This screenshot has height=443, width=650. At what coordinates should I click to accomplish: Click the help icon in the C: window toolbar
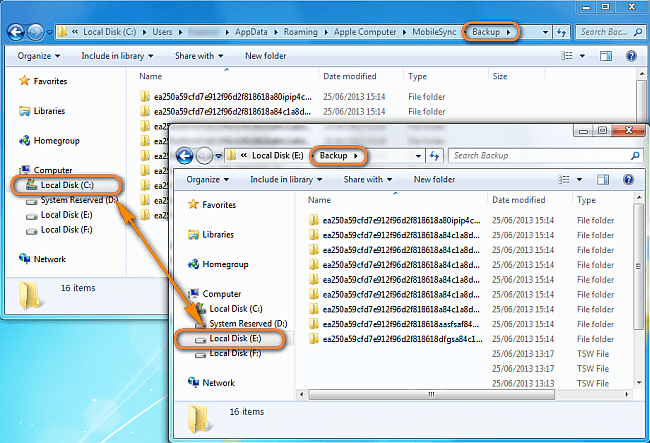(x=631, y=56)
